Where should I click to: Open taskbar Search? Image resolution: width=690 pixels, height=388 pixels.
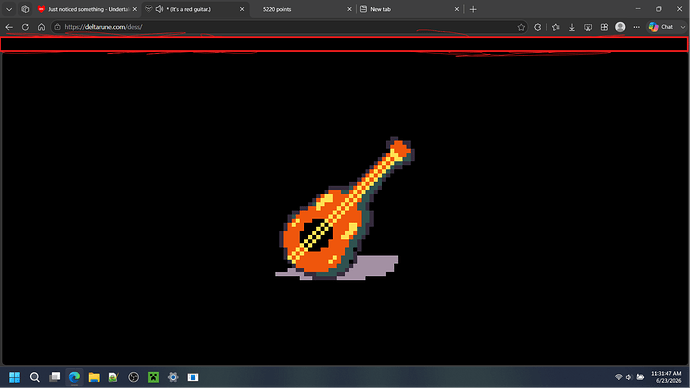[x=34, y=377]
